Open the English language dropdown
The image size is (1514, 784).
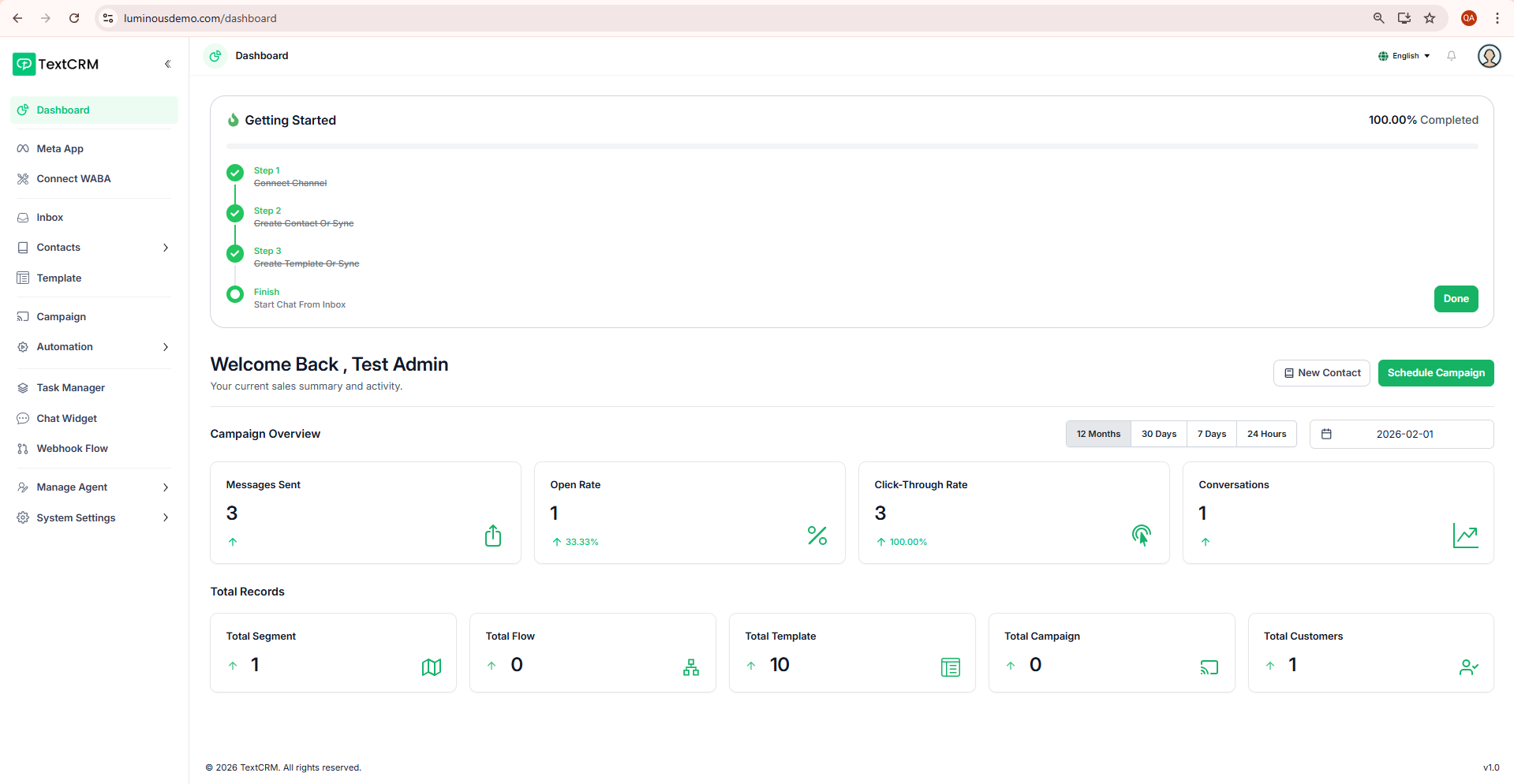pyautogui.click(x=1404, y=56)
